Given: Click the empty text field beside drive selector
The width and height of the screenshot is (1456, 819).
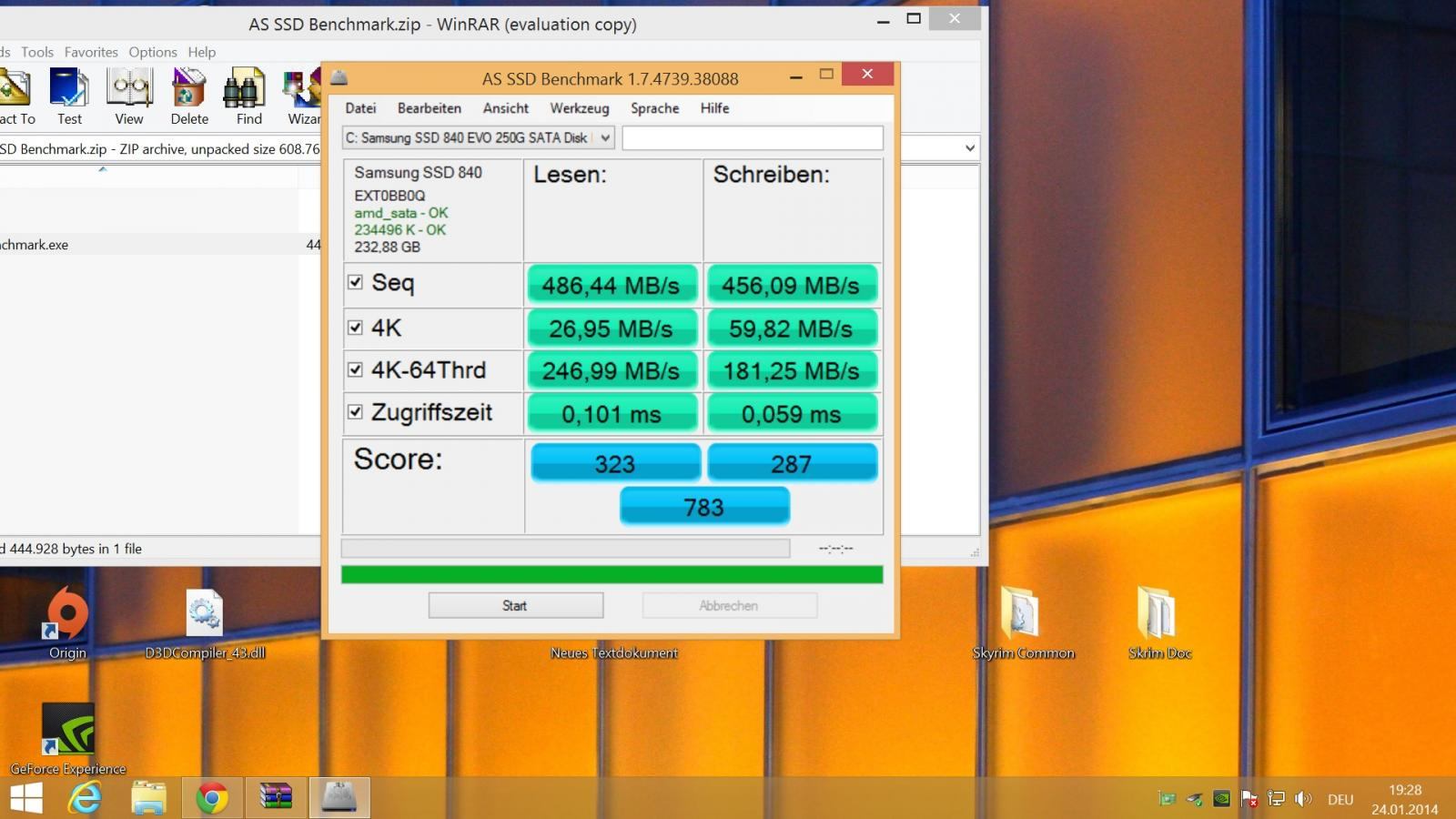Looking at the screenshot, I should click(753, 137).
